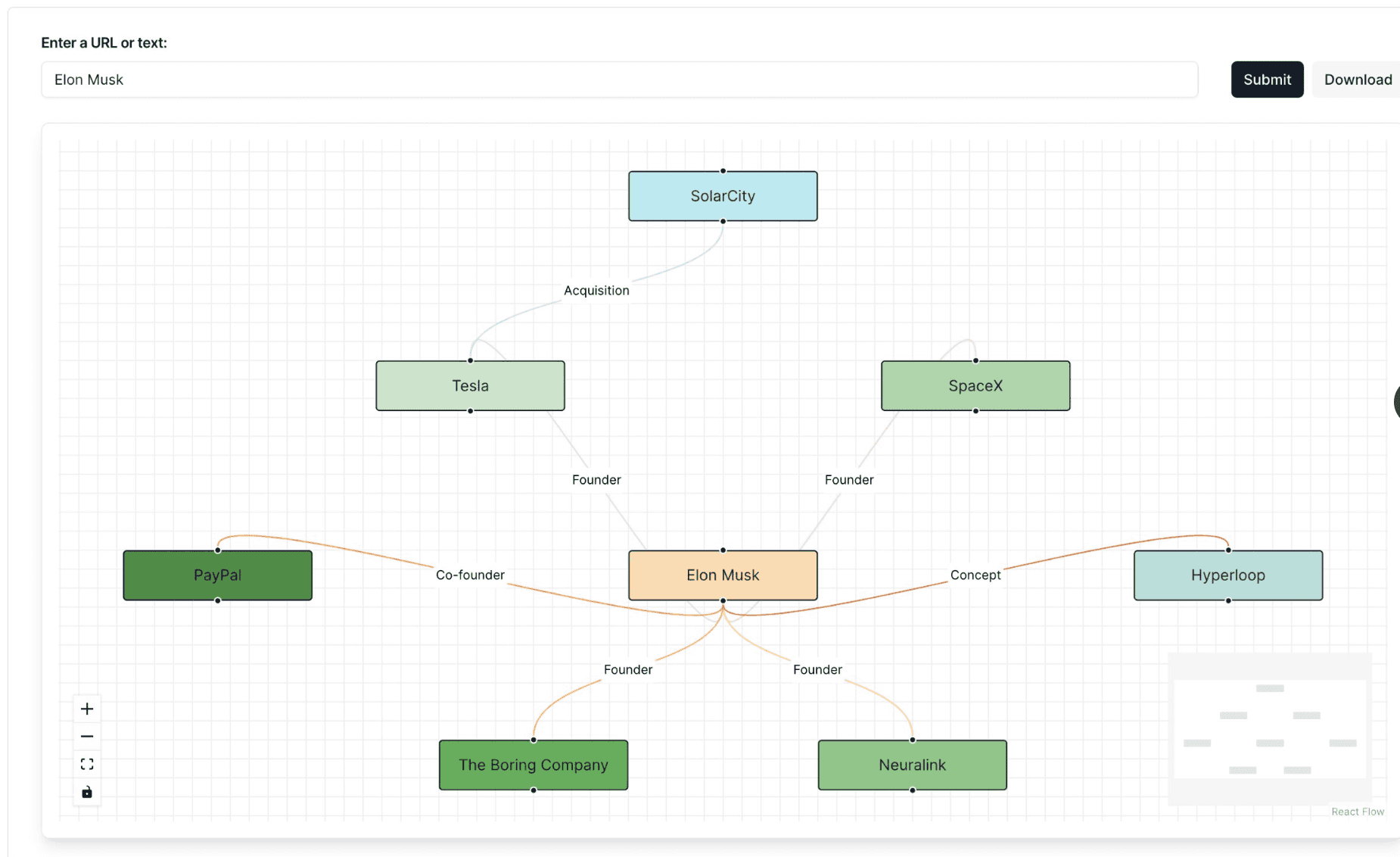Select the Hyperloop node
This screenshot has width=1400, height=857.
pos(1228,575)
